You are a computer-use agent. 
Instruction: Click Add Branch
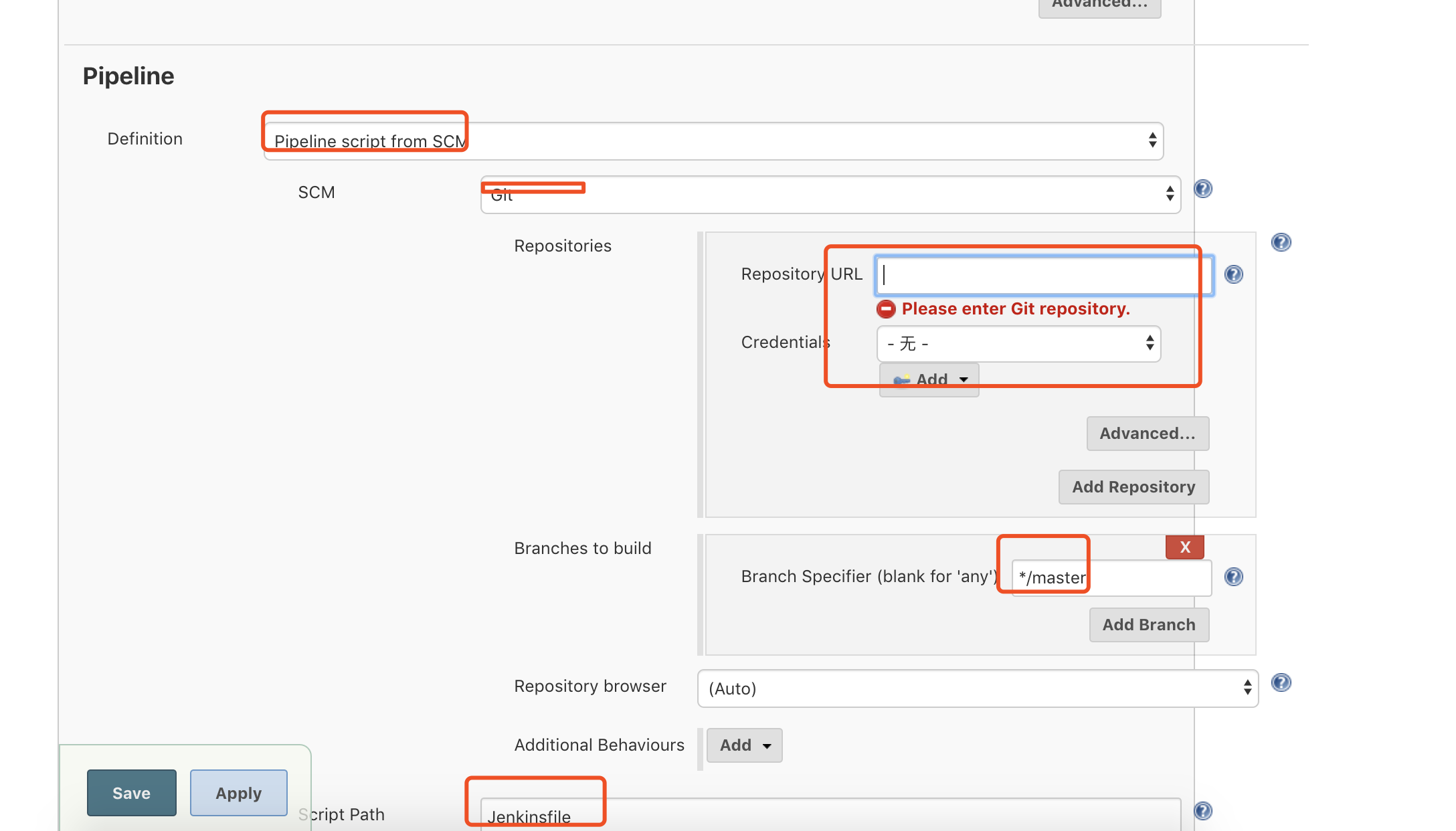coord(1149,624)
